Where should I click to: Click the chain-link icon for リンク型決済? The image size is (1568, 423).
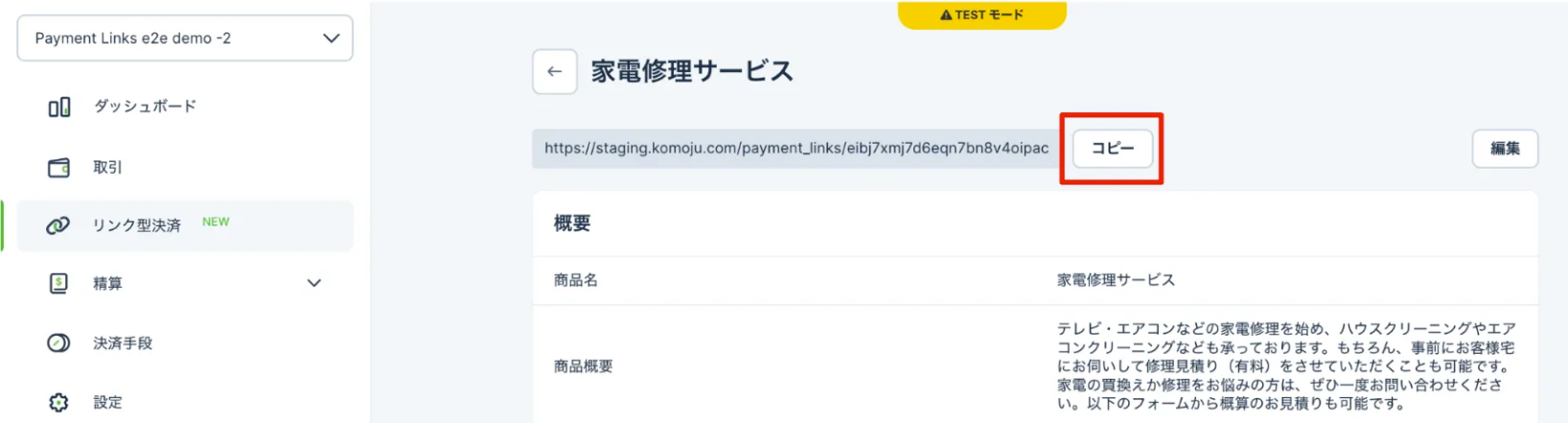(x=58, y=225)
